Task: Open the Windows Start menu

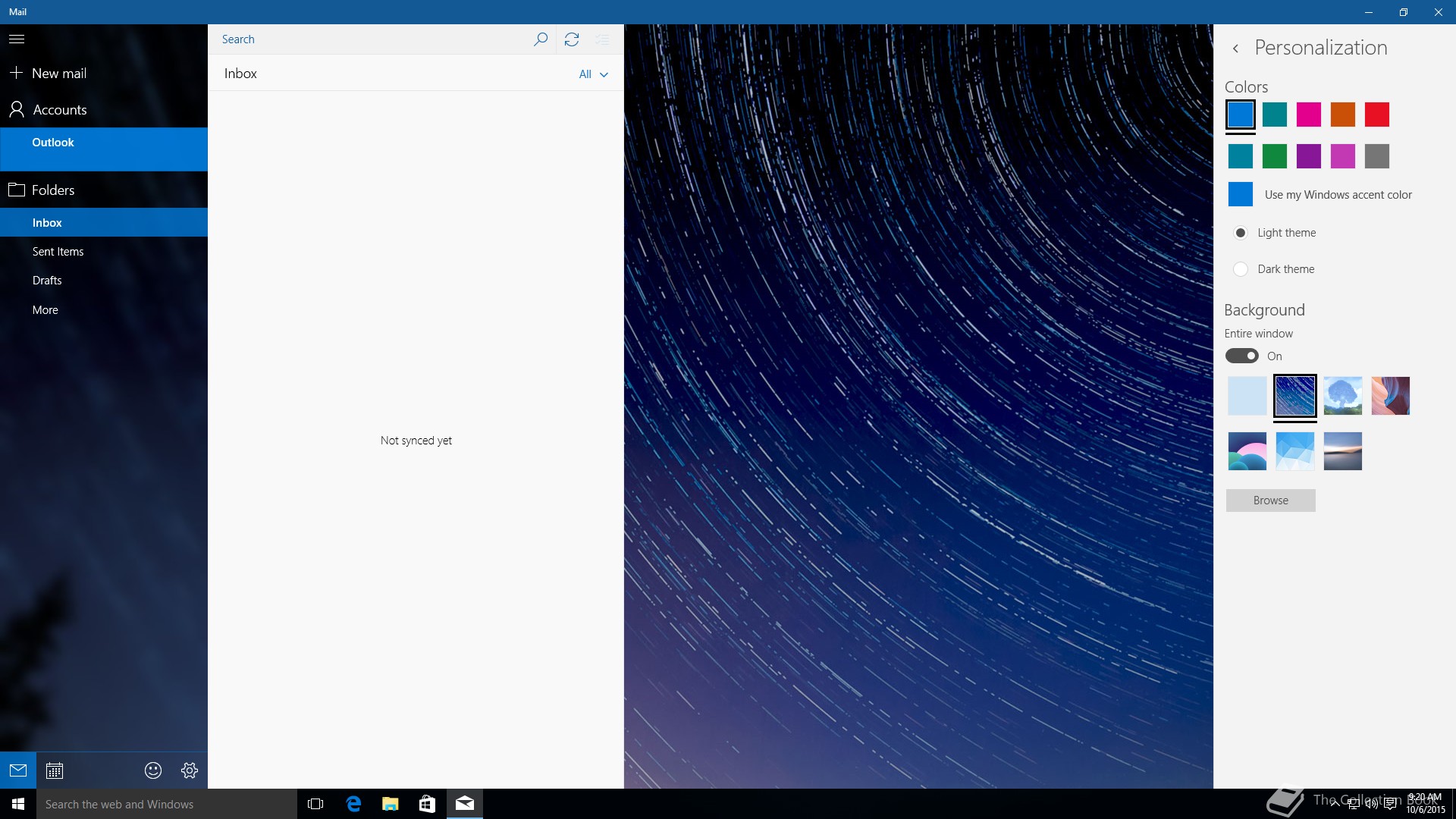Action: point(18,804)
